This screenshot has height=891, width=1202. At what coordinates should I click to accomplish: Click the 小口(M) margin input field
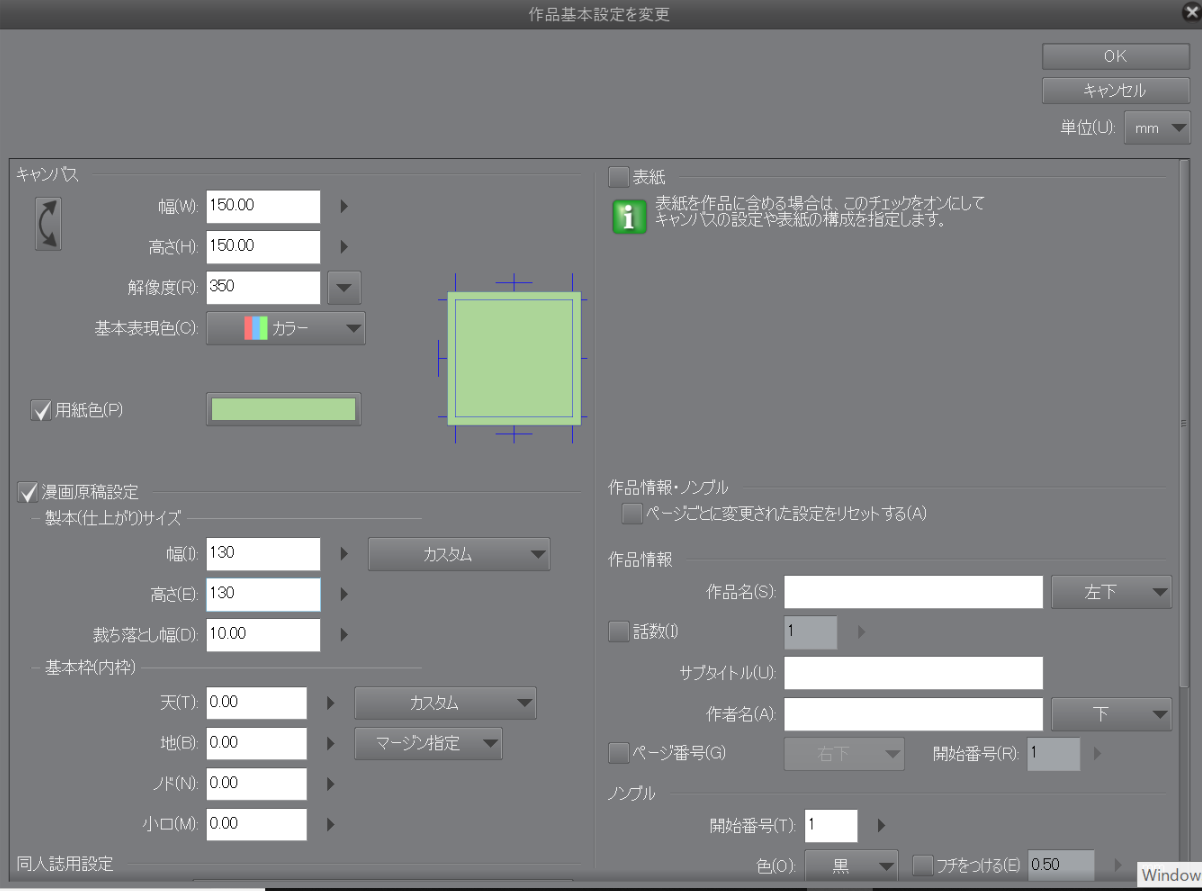click(256, 824)
